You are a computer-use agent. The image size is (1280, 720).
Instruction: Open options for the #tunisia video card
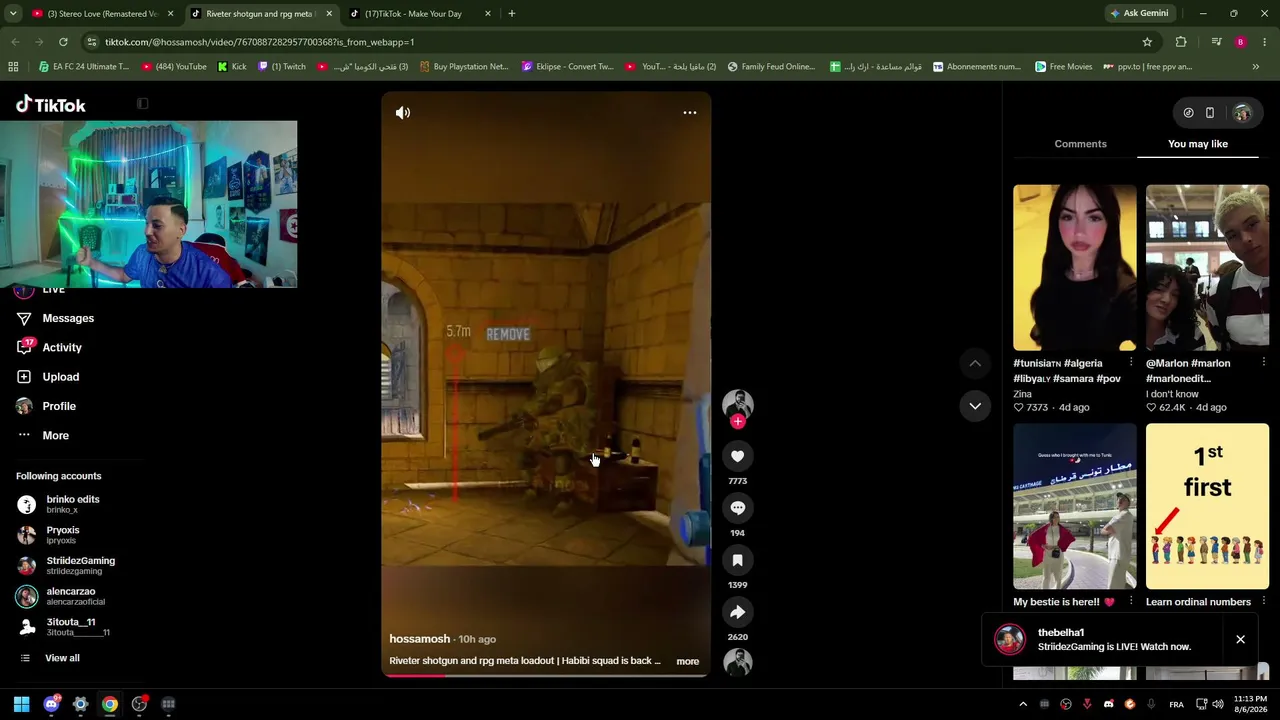tap(1131, 363)
